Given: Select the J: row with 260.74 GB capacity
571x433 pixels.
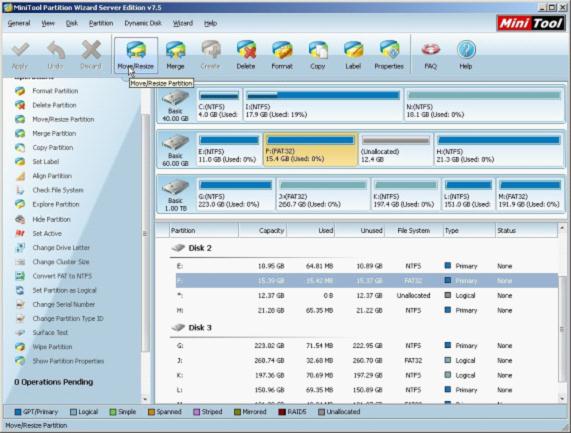Looking at the screenshot, I should tap(366, 361).
